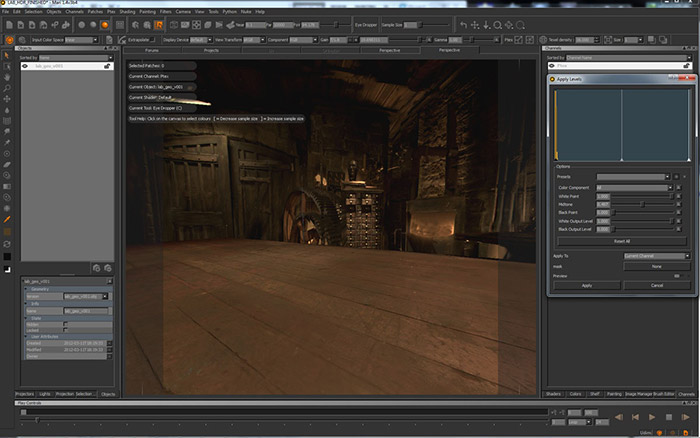Click the New Project page icon in top toolbar
The height and width of the screenshot is (438, 700).
[x=9, y=25]
